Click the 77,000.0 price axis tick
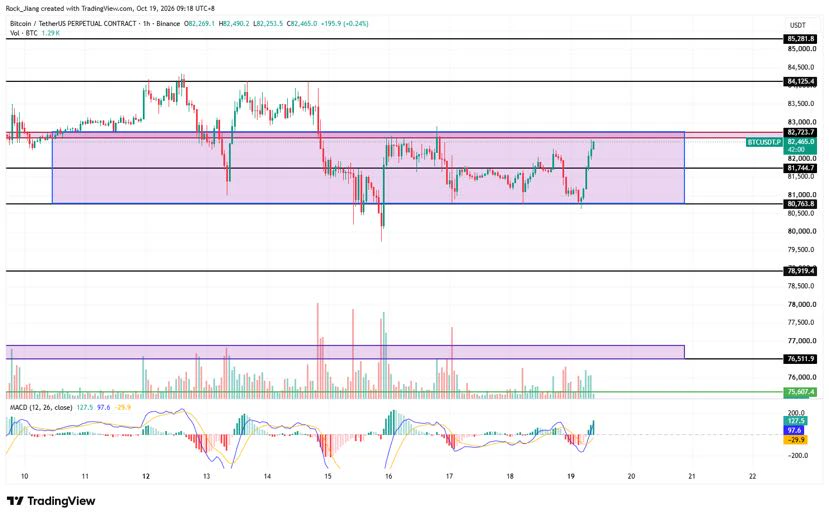829x518 pixels. pos(802,341)
